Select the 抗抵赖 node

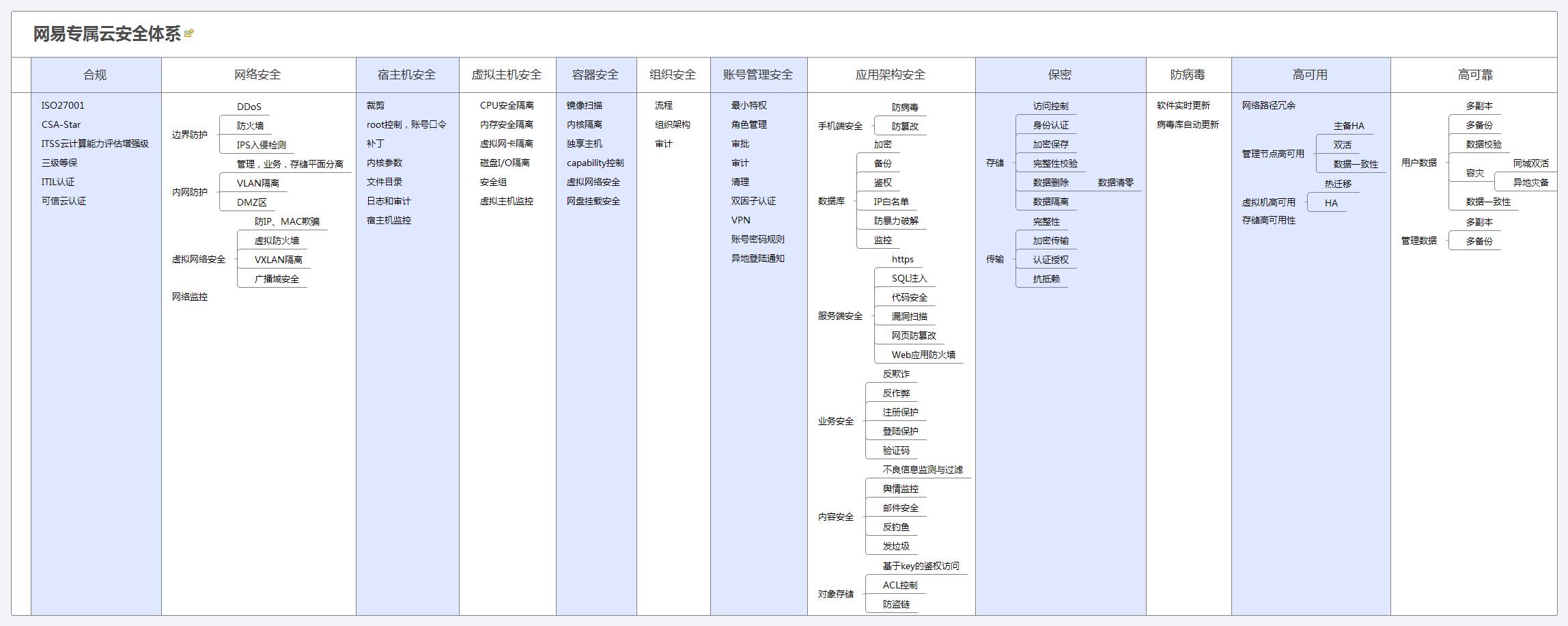(x=1046, y=279)
